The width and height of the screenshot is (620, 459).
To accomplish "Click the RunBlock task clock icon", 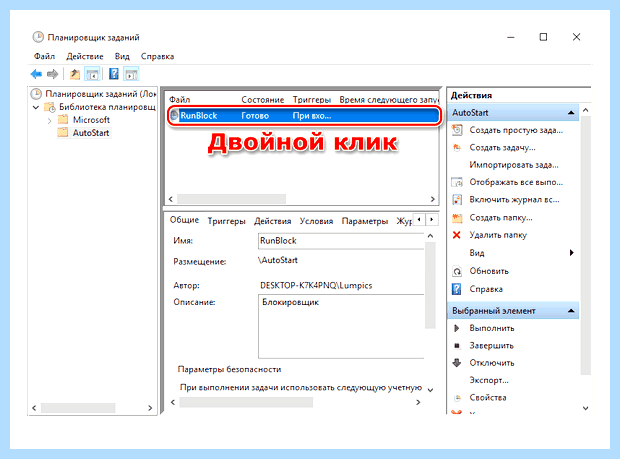I will click(x=174, y=115).
